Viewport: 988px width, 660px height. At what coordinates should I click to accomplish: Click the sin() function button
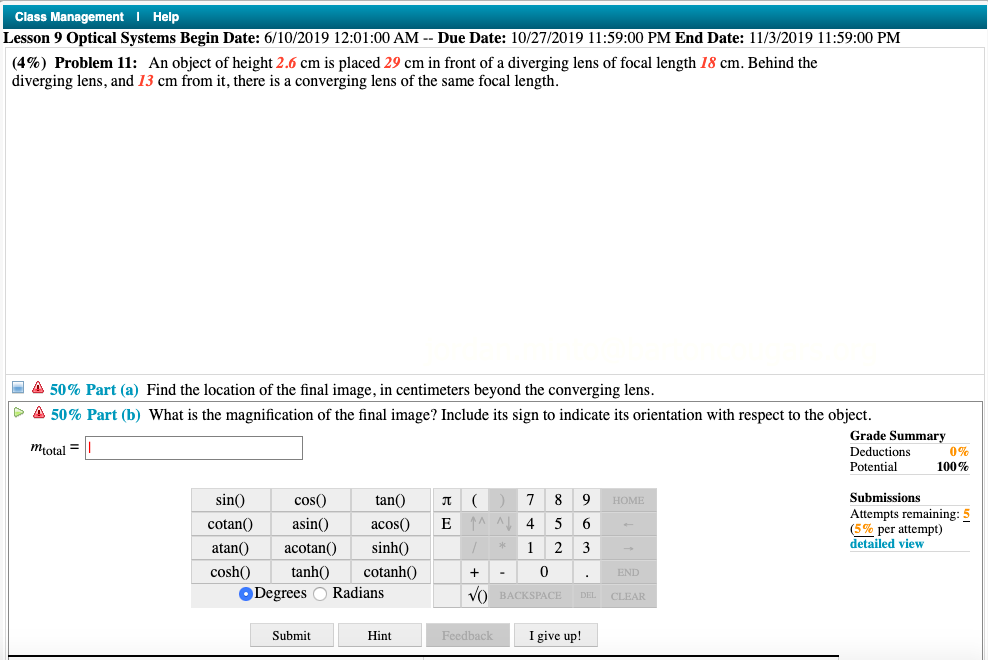point(229,500)
